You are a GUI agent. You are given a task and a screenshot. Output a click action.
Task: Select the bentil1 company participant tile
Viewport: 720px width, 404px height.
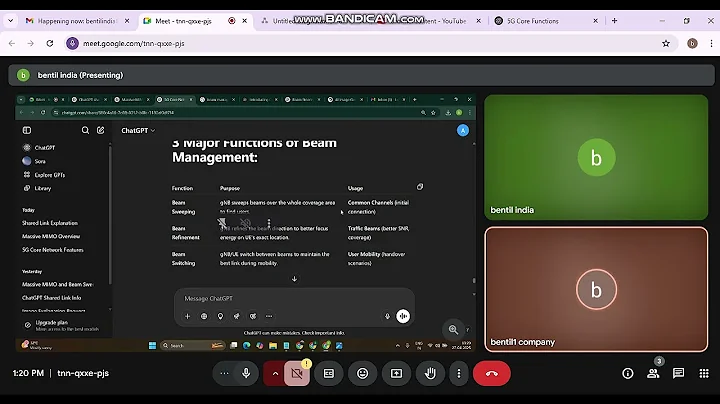(596, 289)
